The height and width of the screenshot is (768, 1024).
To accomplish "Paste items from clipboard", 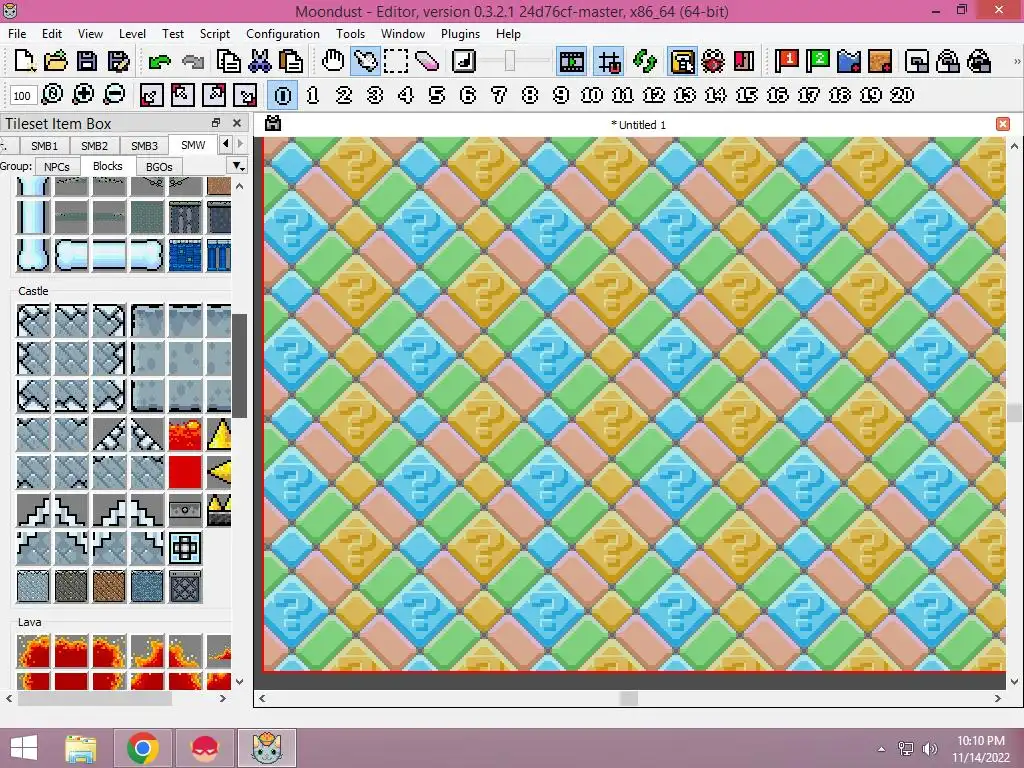I will point(291,61).
